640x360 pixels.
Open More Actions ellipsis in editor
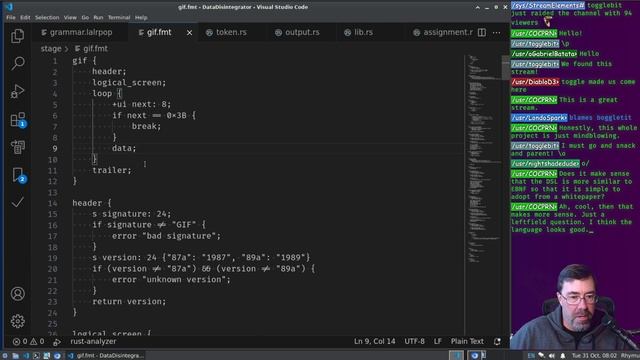coord(496,32)
